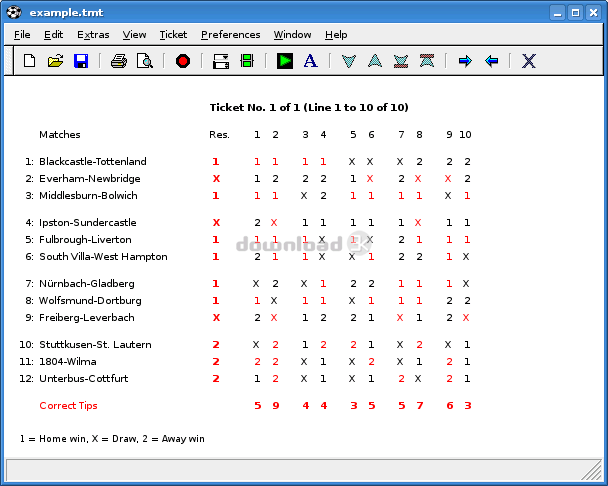This screenshot has height=486, width=608.
Task: Click the teal down-pointing triangle icon
Action: pyautogui.click(x=349, y=61)
